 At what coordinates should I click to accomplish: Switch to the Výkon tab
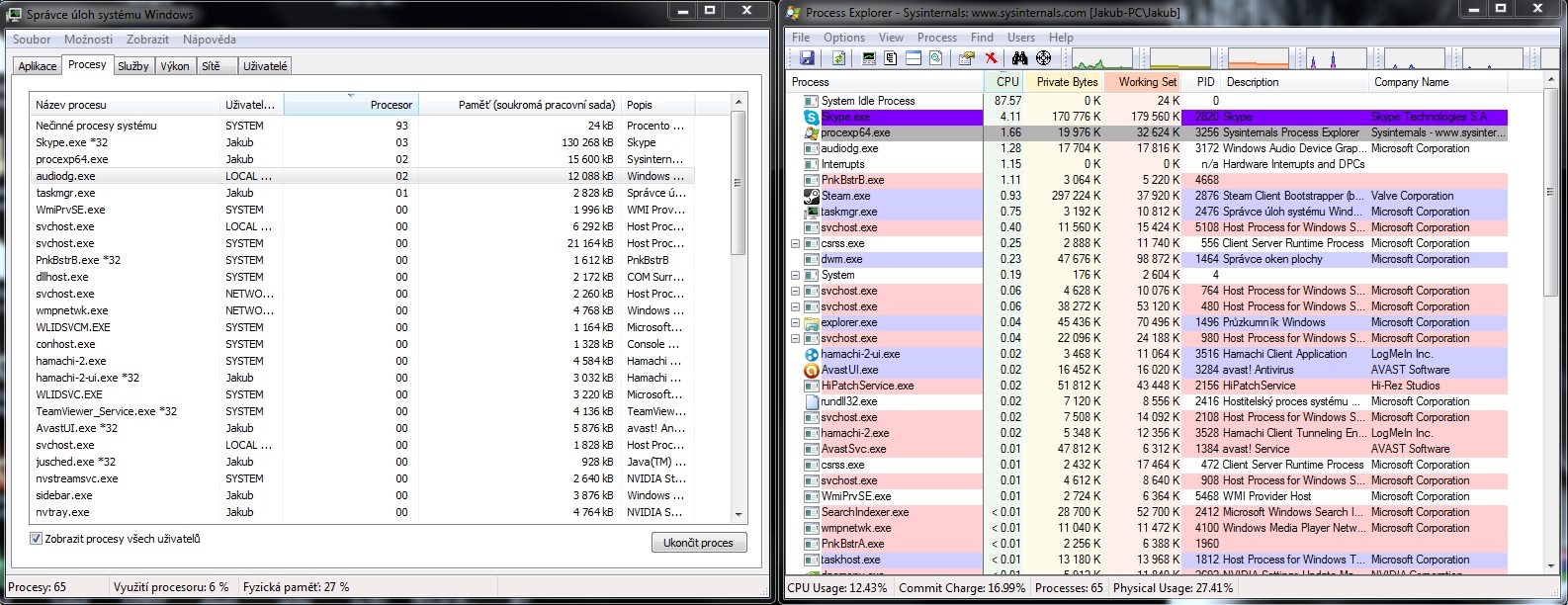tap(175, 66)
